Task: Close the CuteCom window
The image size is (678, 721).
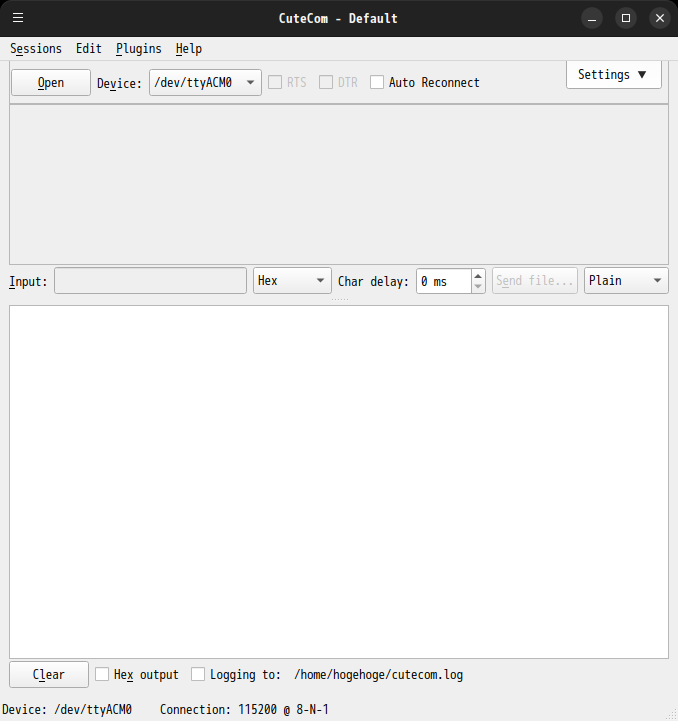Action: (660, 18)
